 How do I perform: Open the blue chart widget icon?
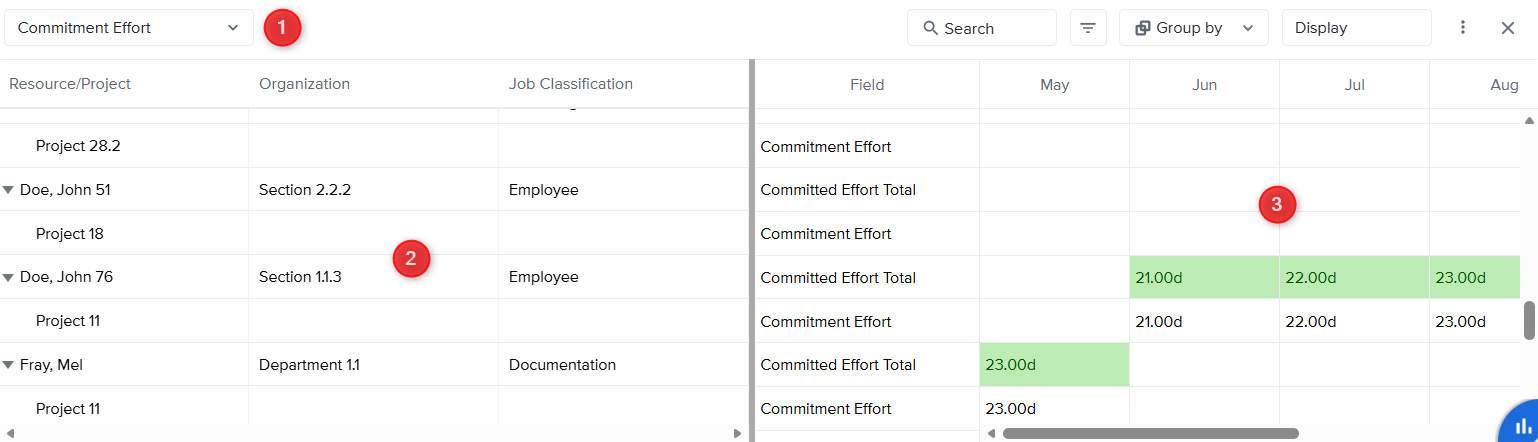[x=1522, y=424]
